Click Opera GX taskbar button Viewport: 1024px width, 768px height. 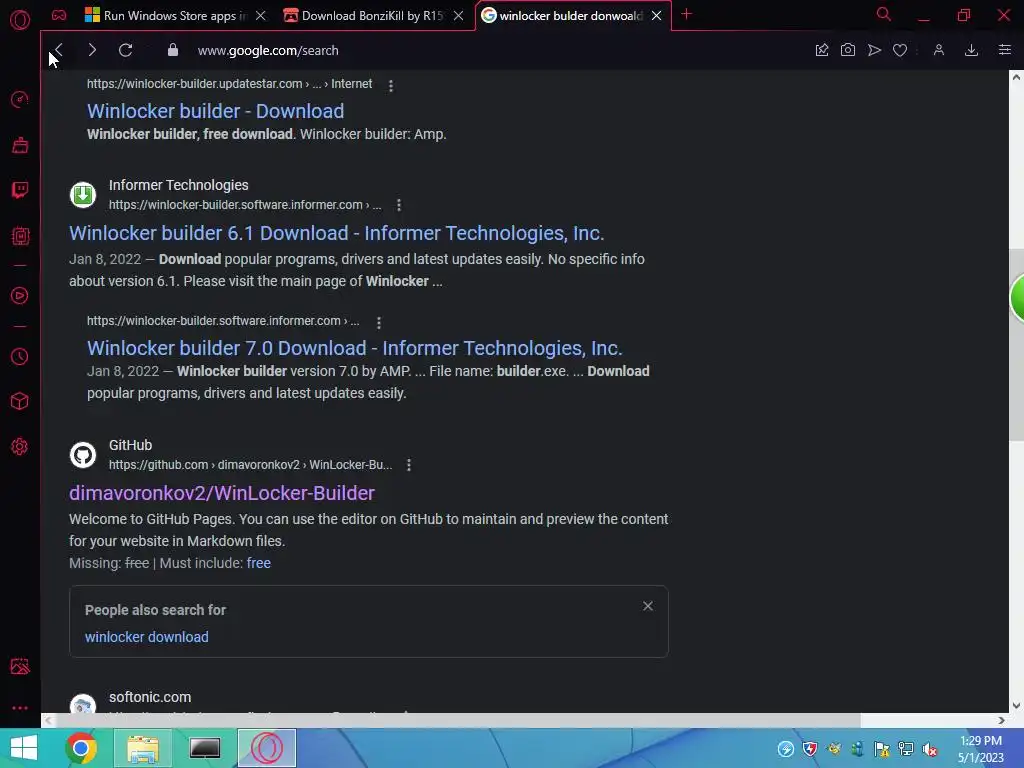pyautogui.click(x=266, y=748)
